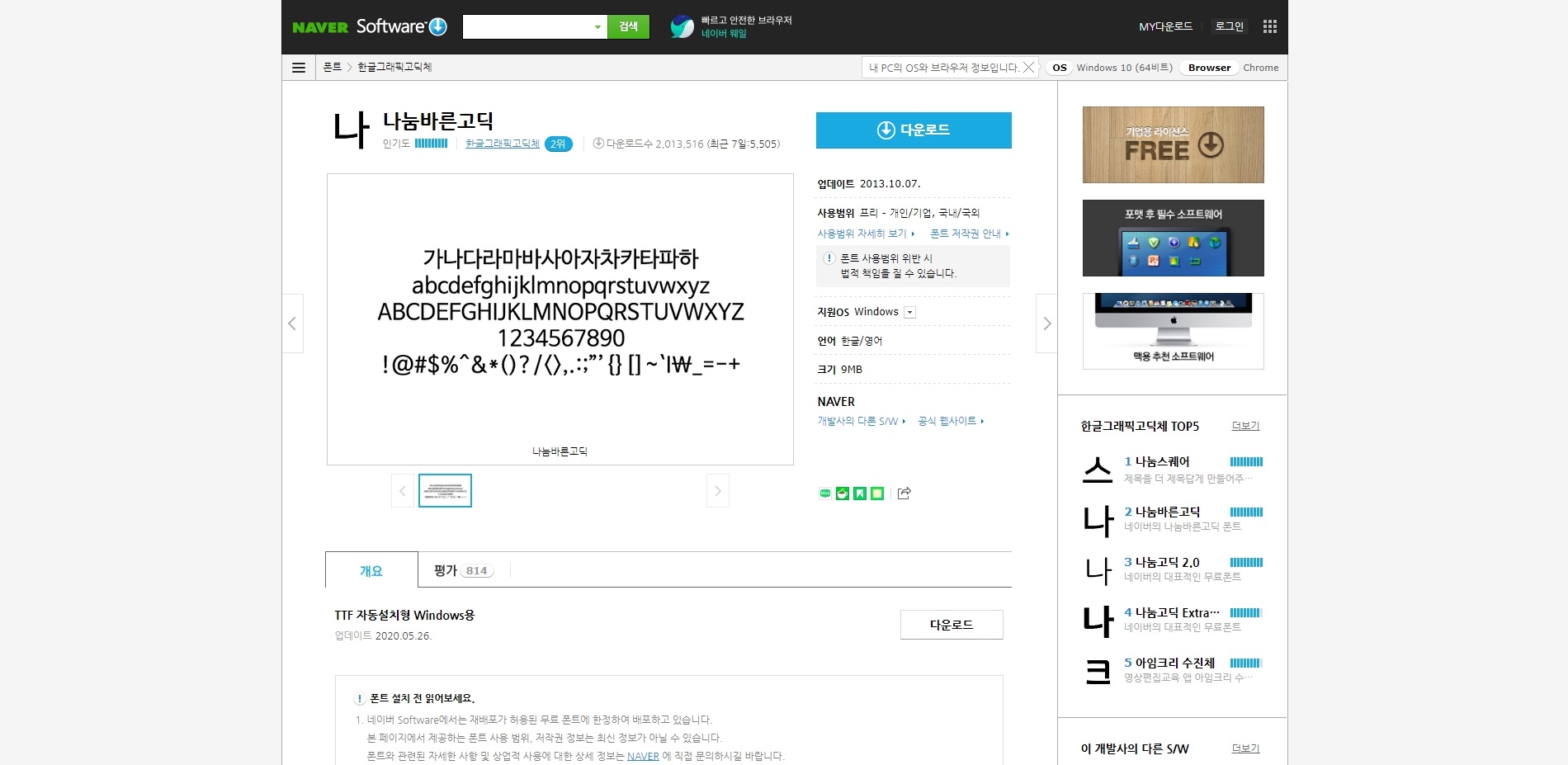Viewport: 1568px width, 765px height.
Task: Click the 아임크리 수진체 font icon
Action: [1098, 672]
